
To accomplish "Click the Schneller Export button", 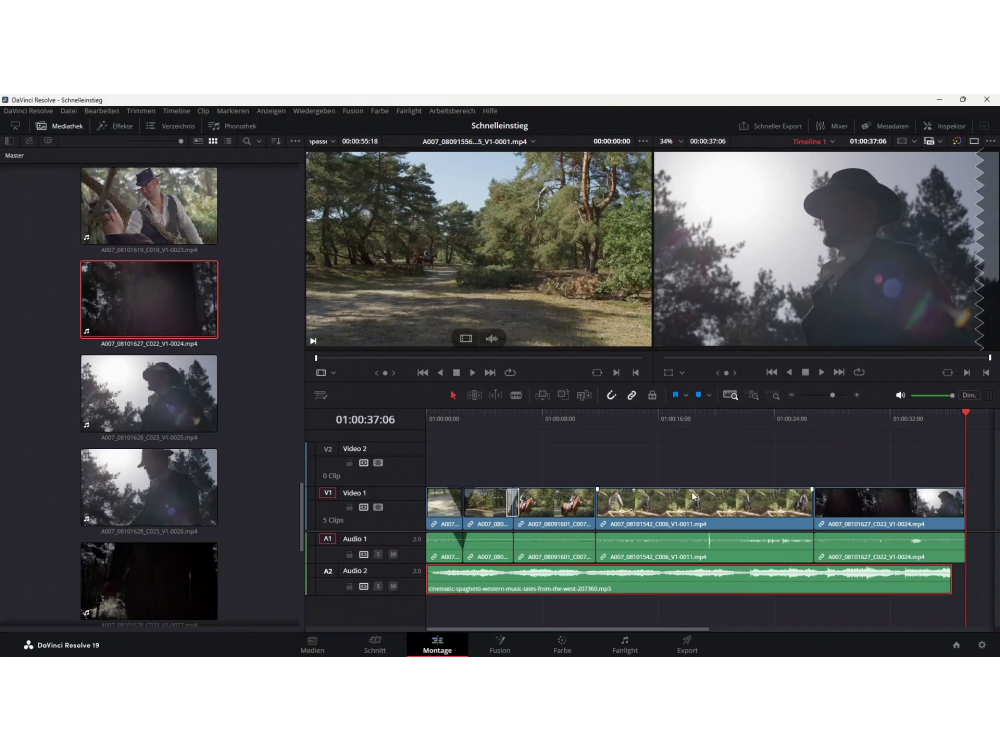I will pyautogui.click(x=770, y=126).
